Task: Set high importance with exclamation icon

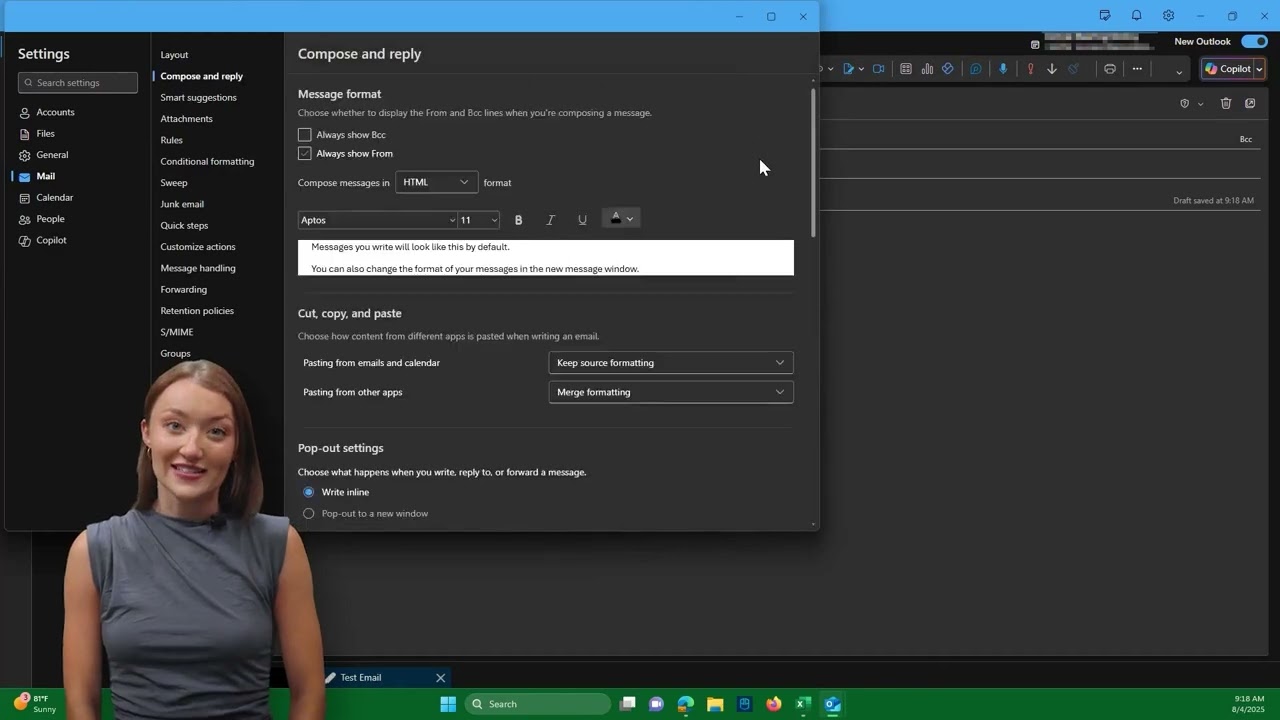Action: pyautogui.click(x=1030, y=69)
